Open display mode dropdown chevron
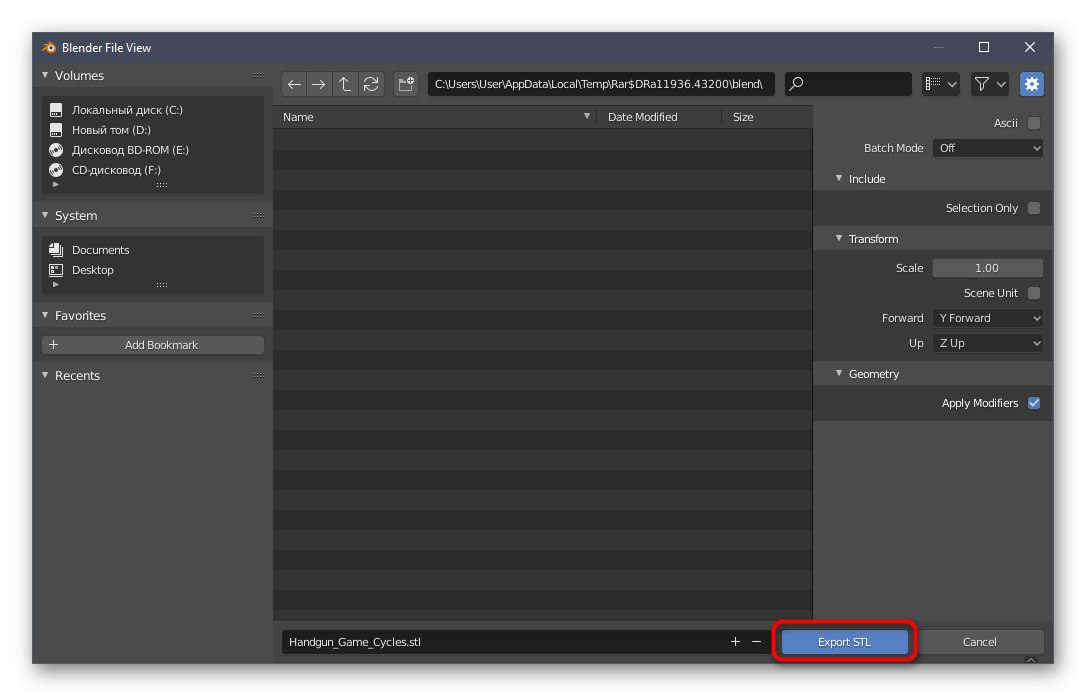This screenshot has width=1086, height=696. click(x=952, y=84)
